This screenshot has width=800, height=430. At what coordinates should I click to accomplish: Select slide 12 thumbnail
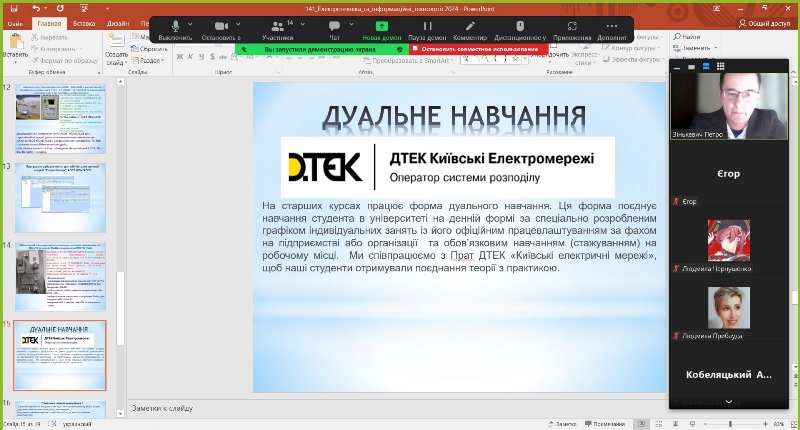click(60, 119)
